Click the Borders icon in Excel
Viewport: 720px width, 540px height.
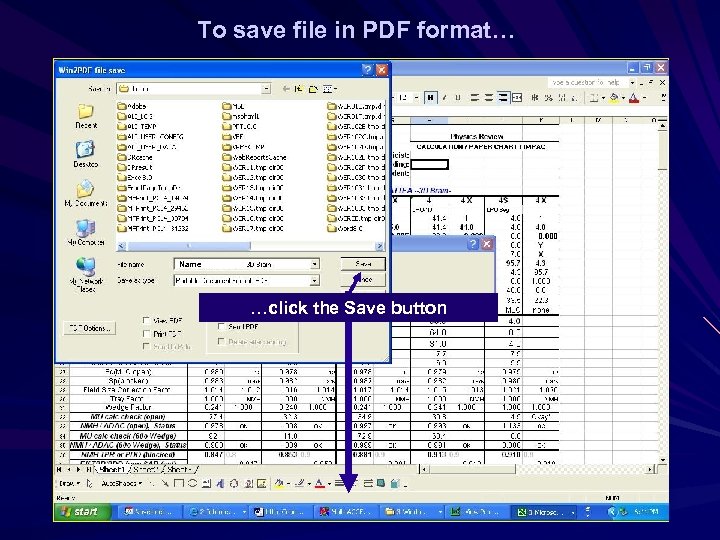click(x=594, y=97)
